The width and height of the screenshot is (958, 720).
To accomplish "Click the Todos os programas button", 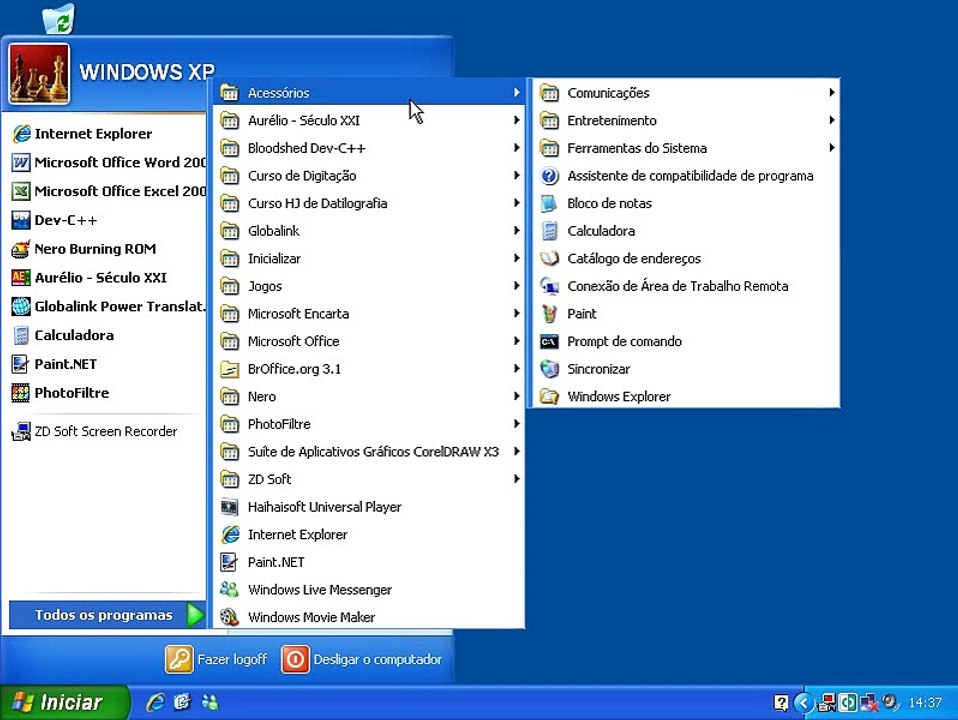I will pyautogui.click(x=108, y=615).
